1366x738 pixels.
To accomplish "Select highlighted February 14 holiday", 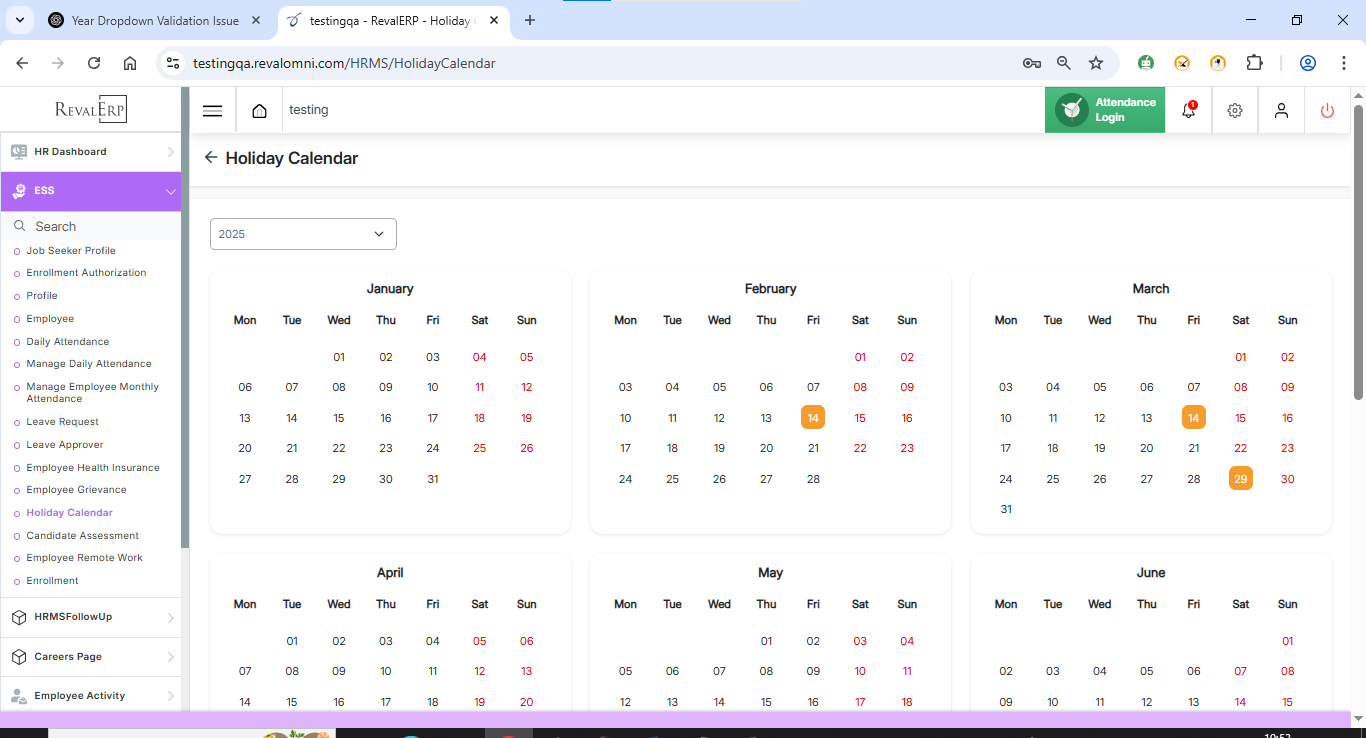I will 813,418.
